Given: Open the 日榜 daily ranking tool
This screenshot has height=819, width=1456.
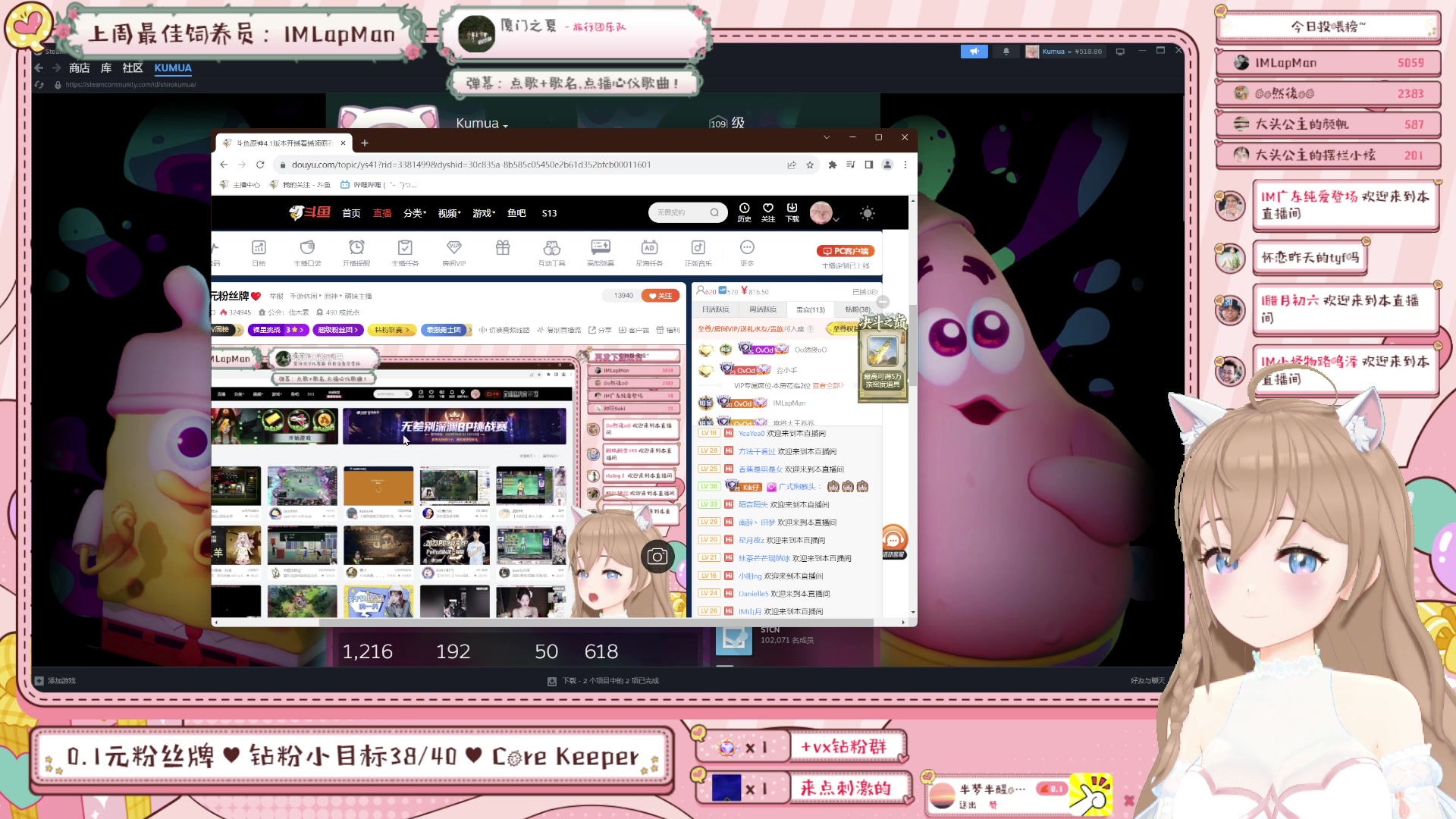Looking at the screenshot, I should [259, 253].
